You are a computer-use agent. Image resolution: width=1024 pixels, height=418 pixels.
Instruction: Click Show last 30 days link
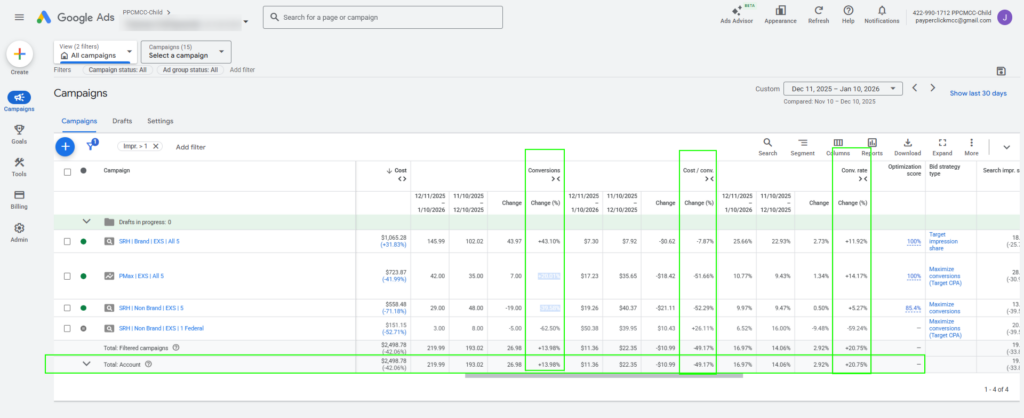pos(977,93)
